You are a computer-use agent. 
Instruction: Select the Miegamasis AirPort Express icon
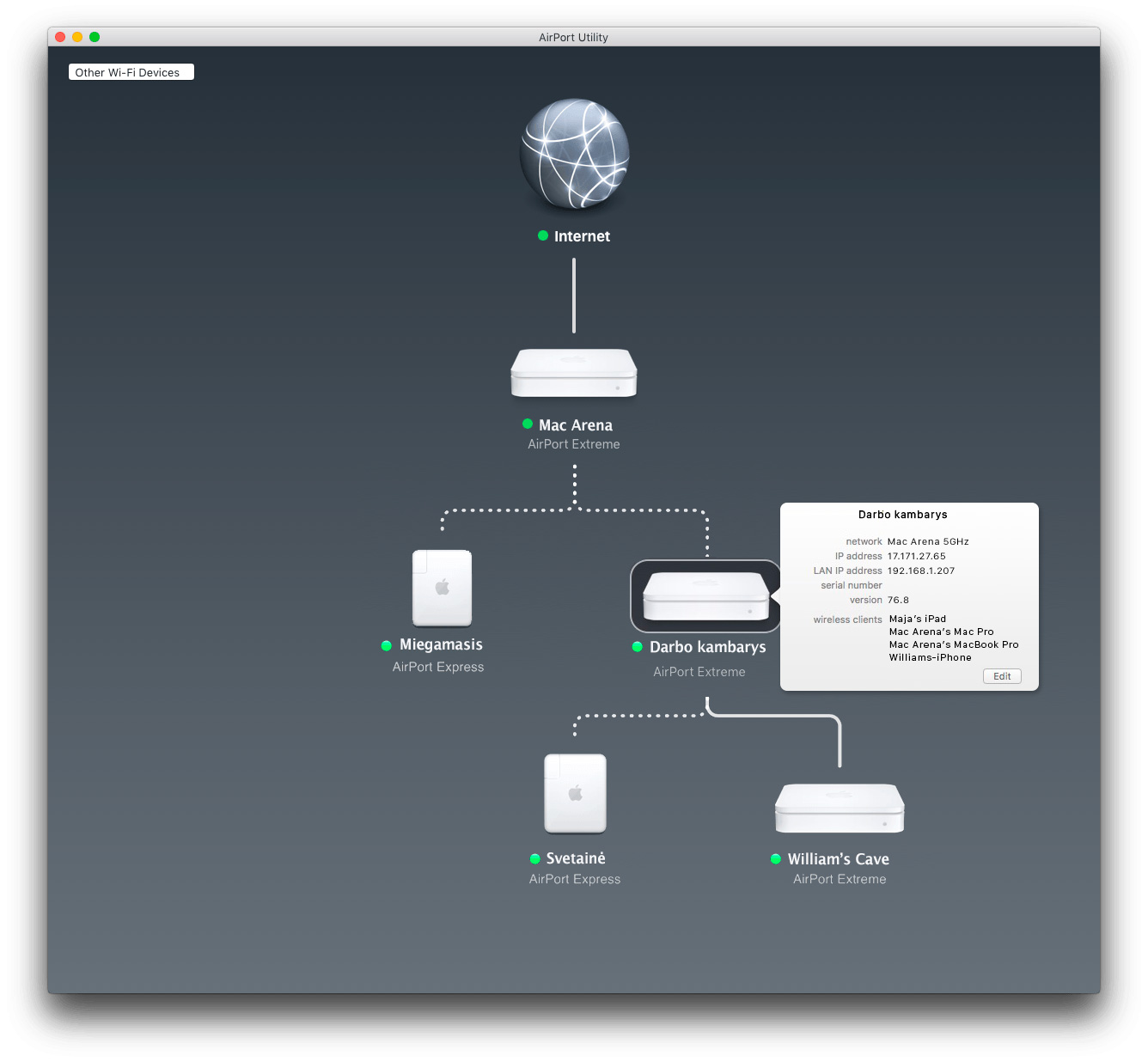pyautogui.click(x=443, y=589)
